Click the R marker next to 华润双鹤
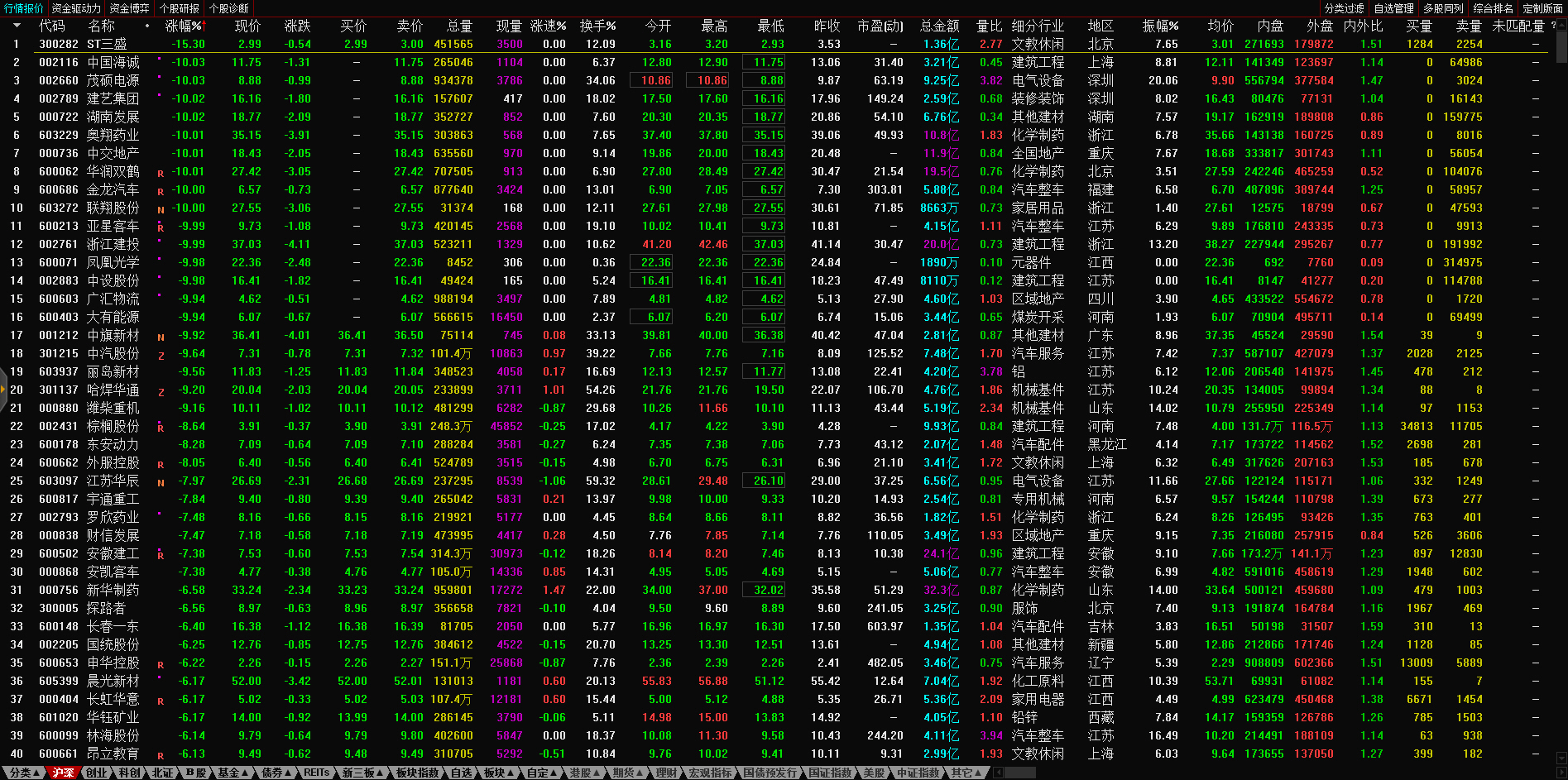This screenshot has width=1568, height=780. click(161, 174)
